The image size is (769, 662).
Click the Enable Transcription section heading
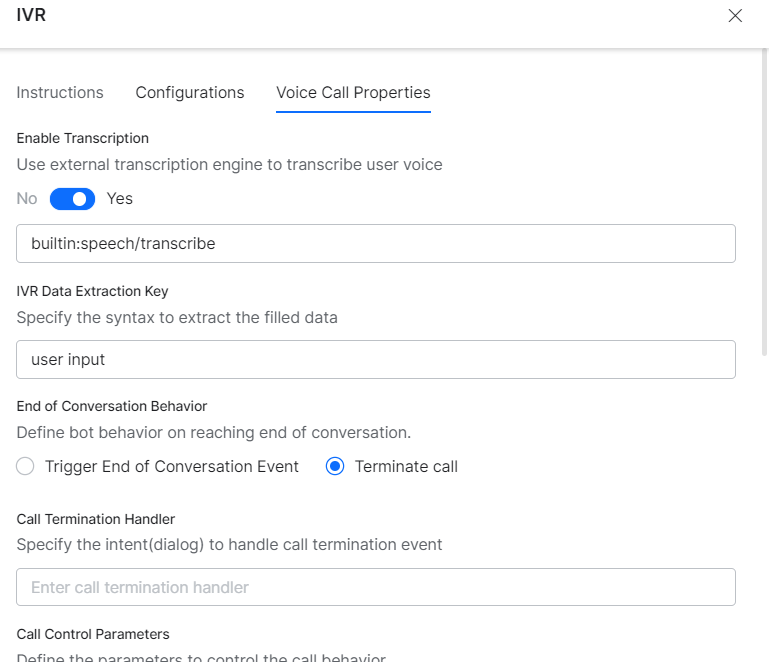point(83,138)
